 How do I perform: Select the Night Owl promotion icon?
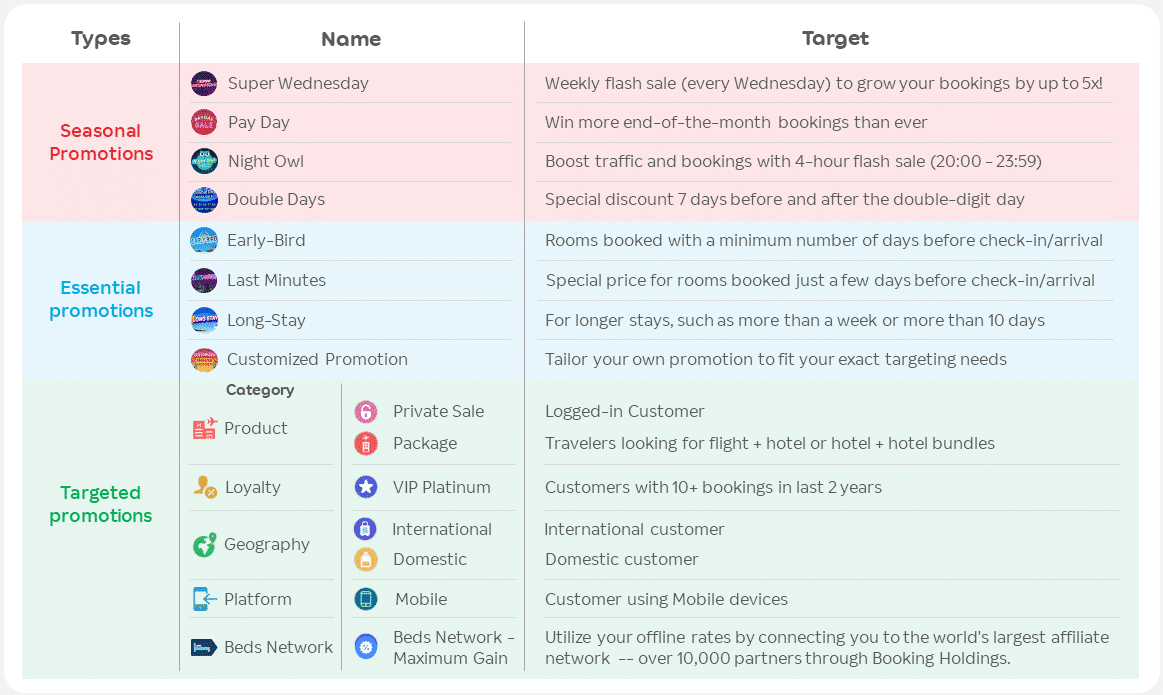pos(204,161)
